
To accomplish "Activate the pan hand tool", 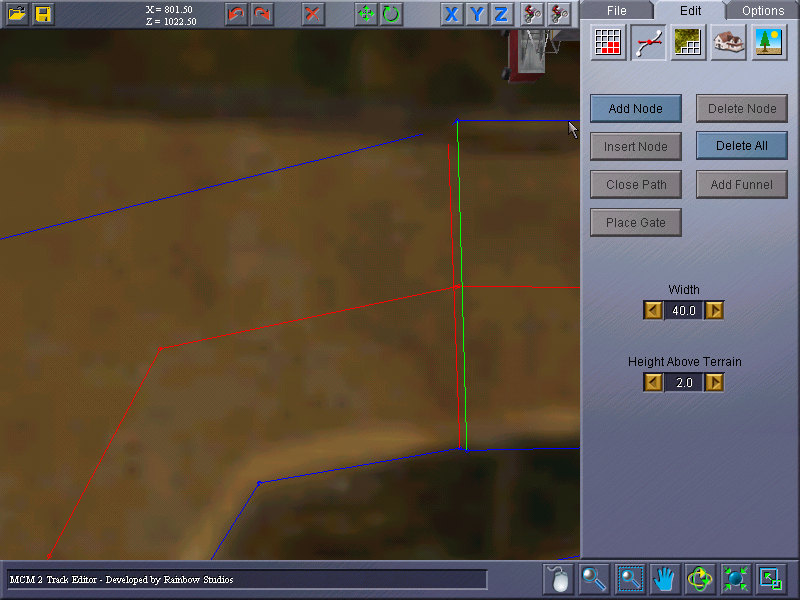I will (x=665, y=579).
